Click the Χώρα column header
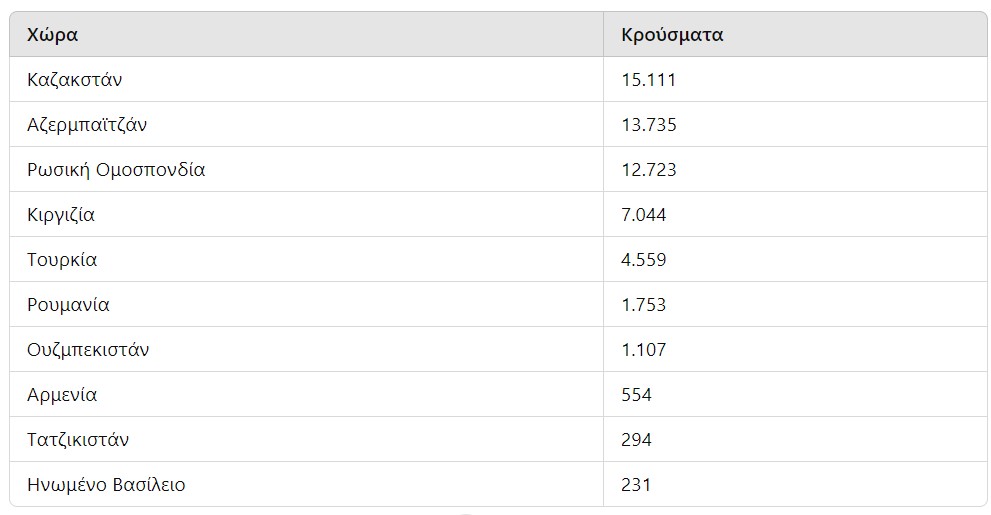991x515 pixels. pyautogui.click(x=307, y=34)
